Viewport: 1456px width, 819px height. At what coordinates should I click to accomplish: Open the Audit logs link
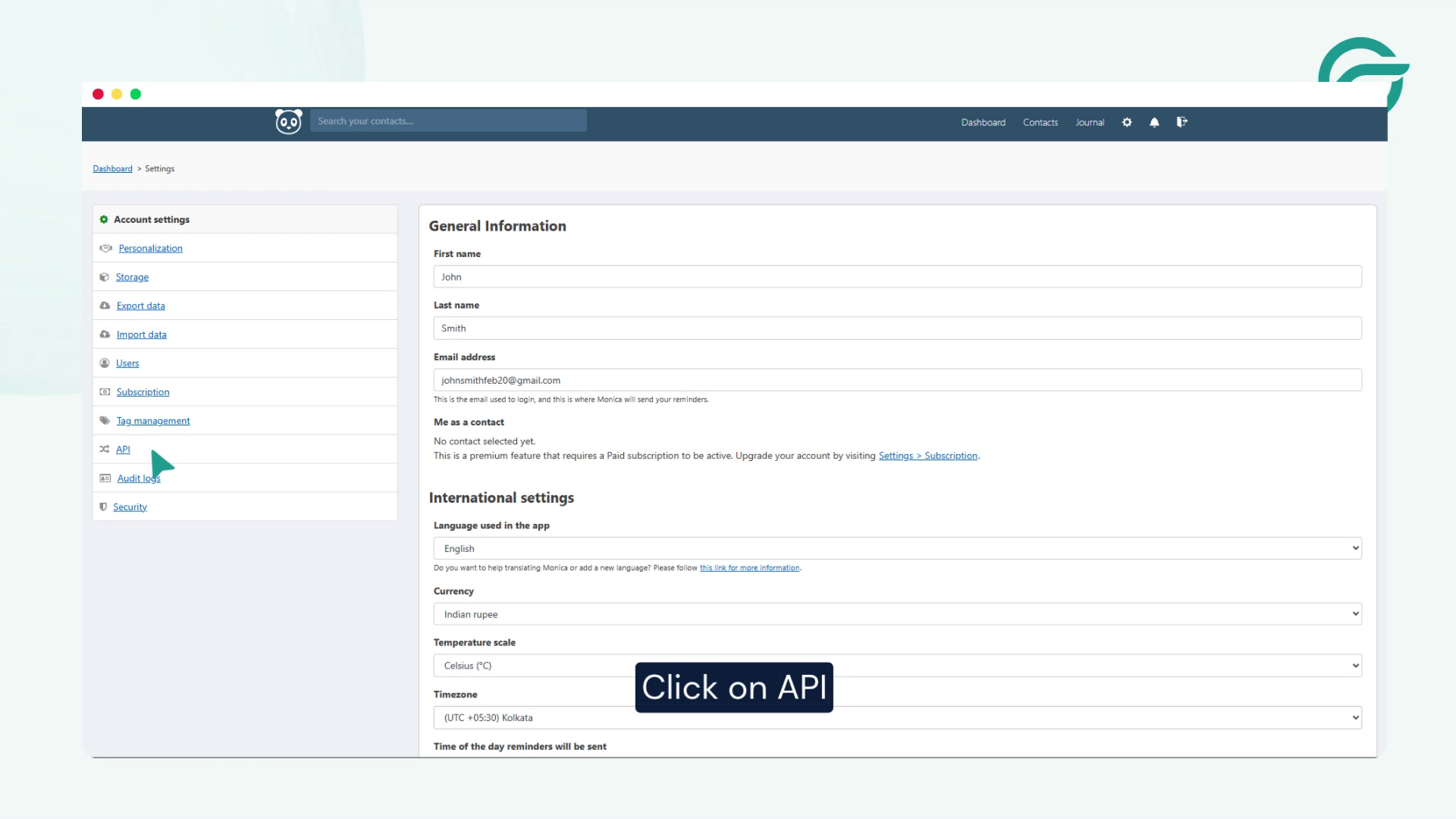pos(139,479)
